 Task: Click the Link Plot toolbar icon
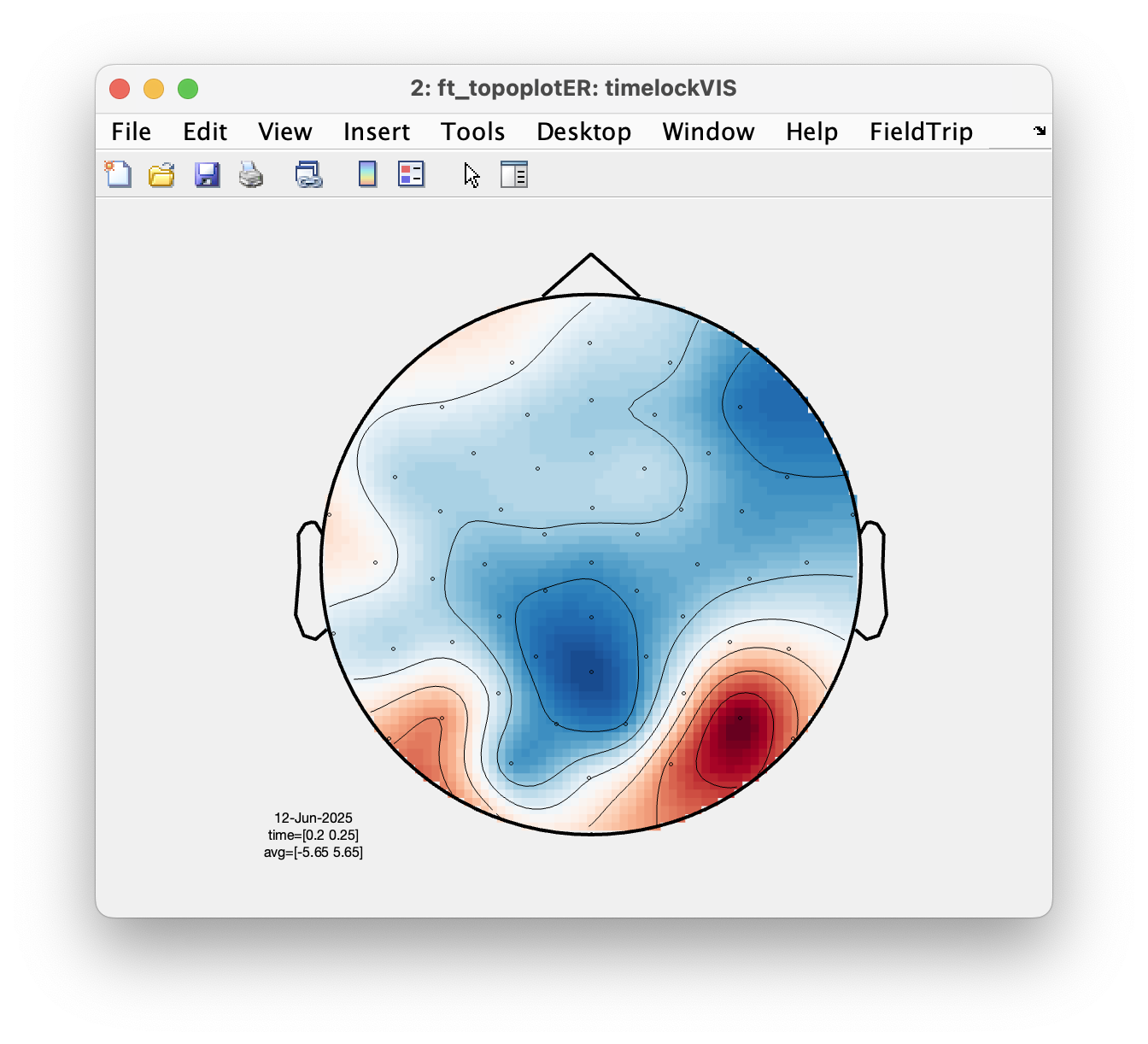point(308,174)
